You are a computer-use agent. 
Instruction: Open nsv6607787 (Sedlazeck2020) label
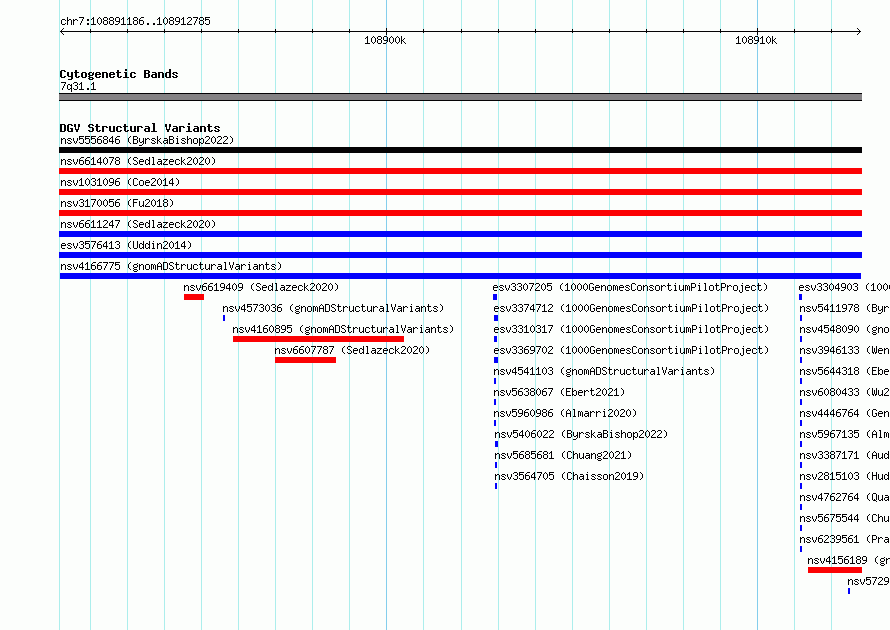coord(352,350)
